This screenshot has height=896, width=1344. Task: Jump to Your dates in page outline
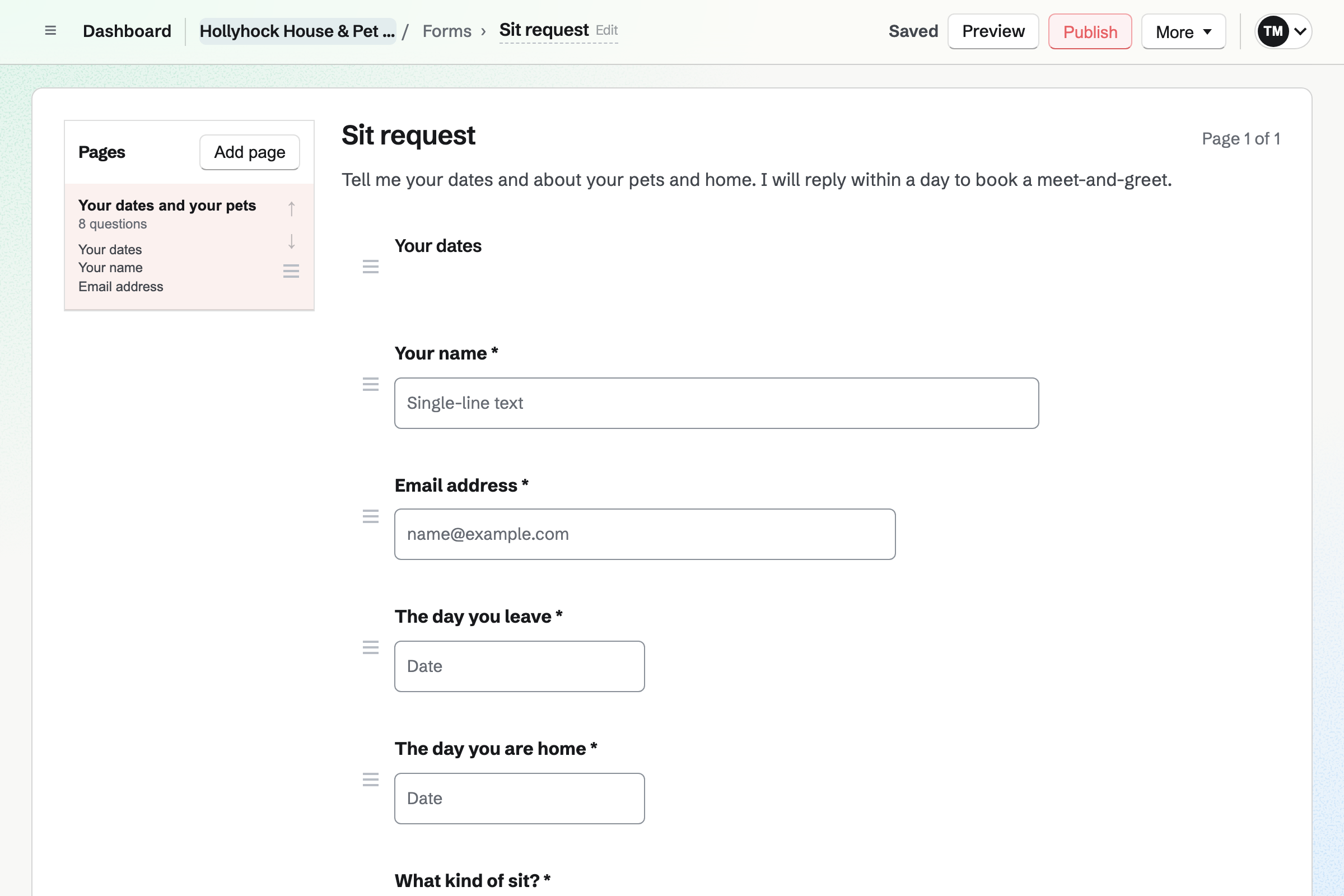(x=110, y=250)
